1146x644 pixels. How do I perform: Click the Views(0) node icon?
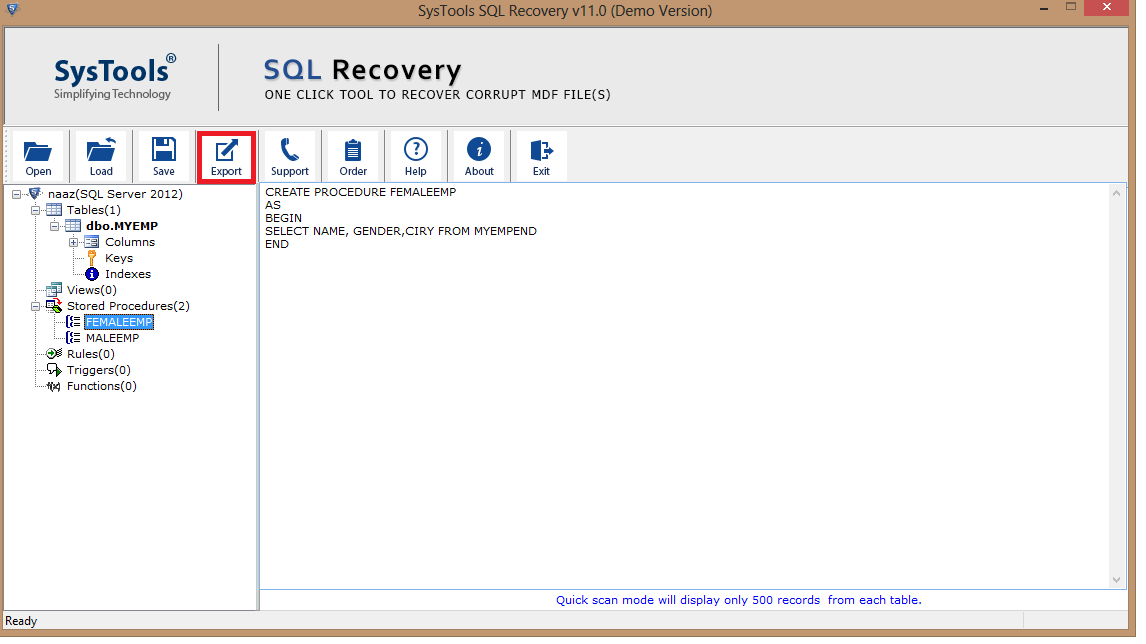54,290
